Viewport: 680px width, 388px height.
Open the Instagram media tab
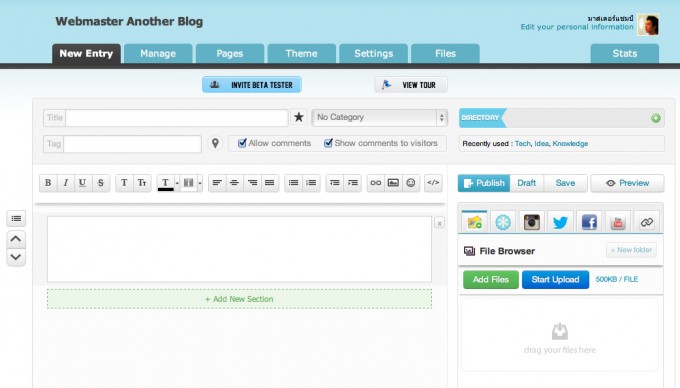point(532,222)
